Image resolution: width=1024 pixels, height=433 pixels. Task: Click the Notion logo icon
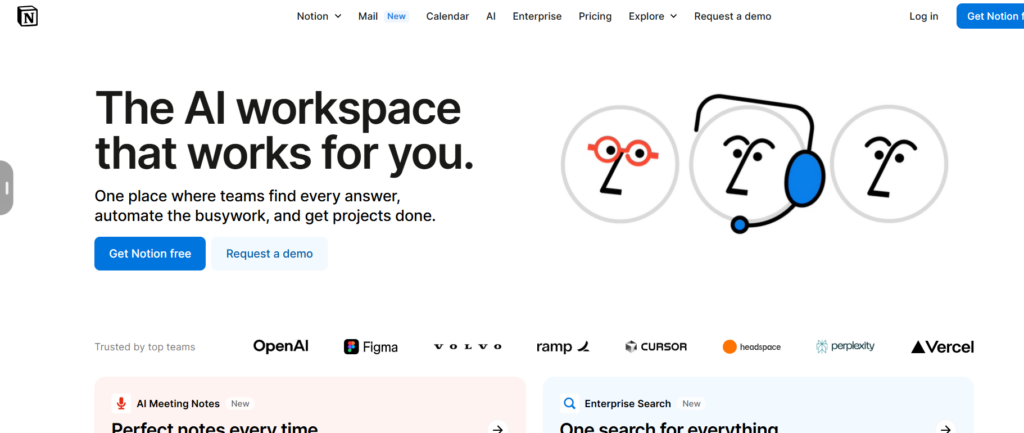point(27,16)
